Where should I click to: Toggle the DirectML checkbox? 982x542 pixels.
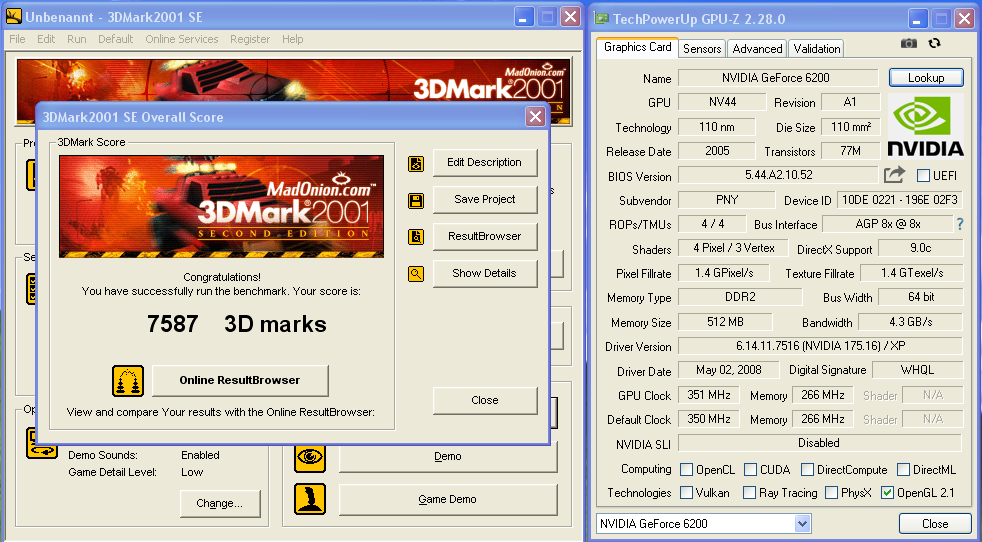[903, 469]
